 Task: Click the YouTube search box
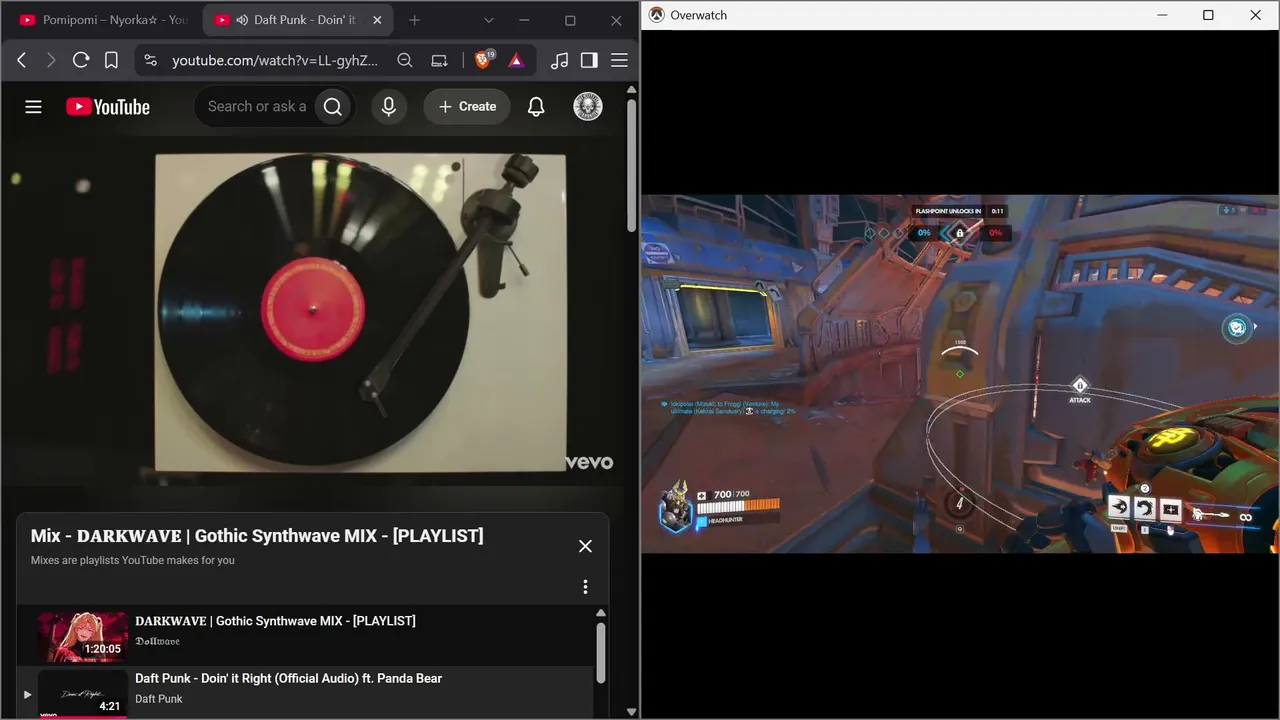[258, 107]
